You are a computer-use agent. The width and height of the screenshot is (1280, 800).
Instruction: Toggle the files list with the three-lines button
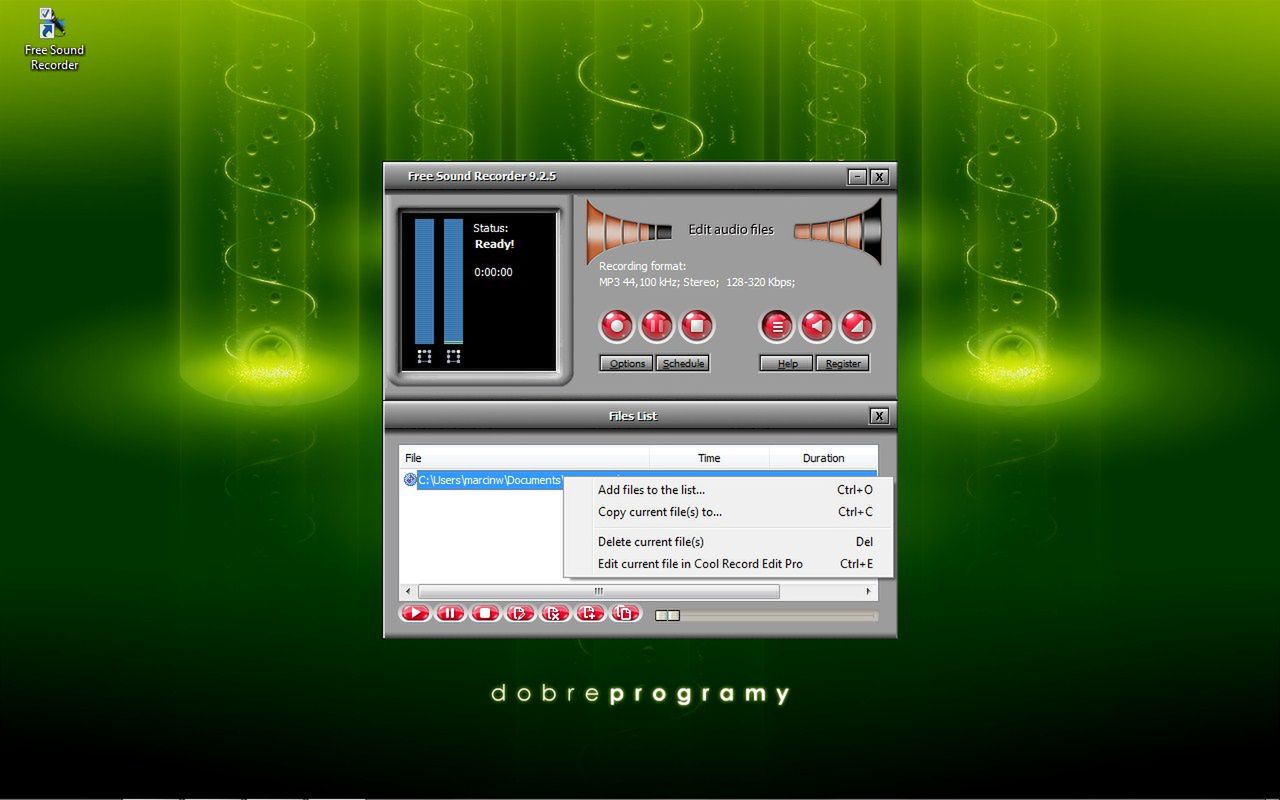[777, 325]
